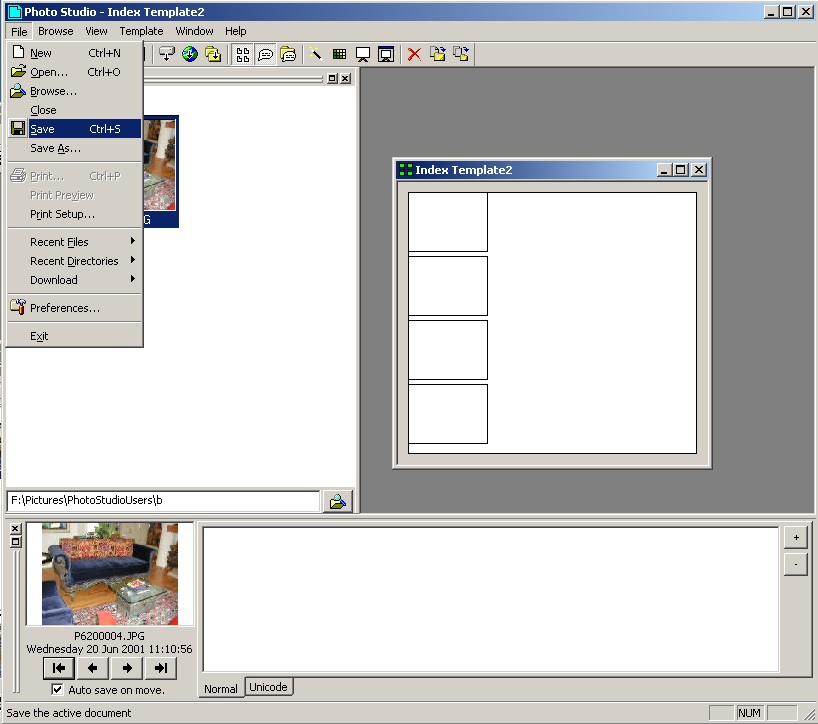The image size is (818, 724).
Task: Choose Save As... menu entry
Action: 75,148
